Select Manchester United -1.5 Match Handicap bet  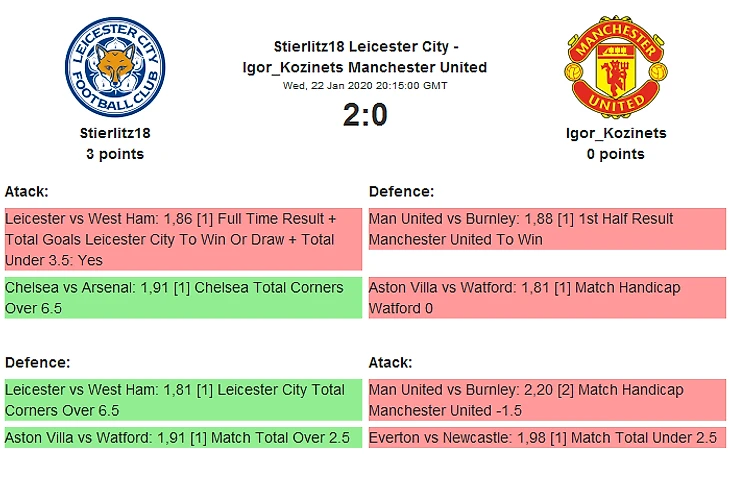coord(547,400)
